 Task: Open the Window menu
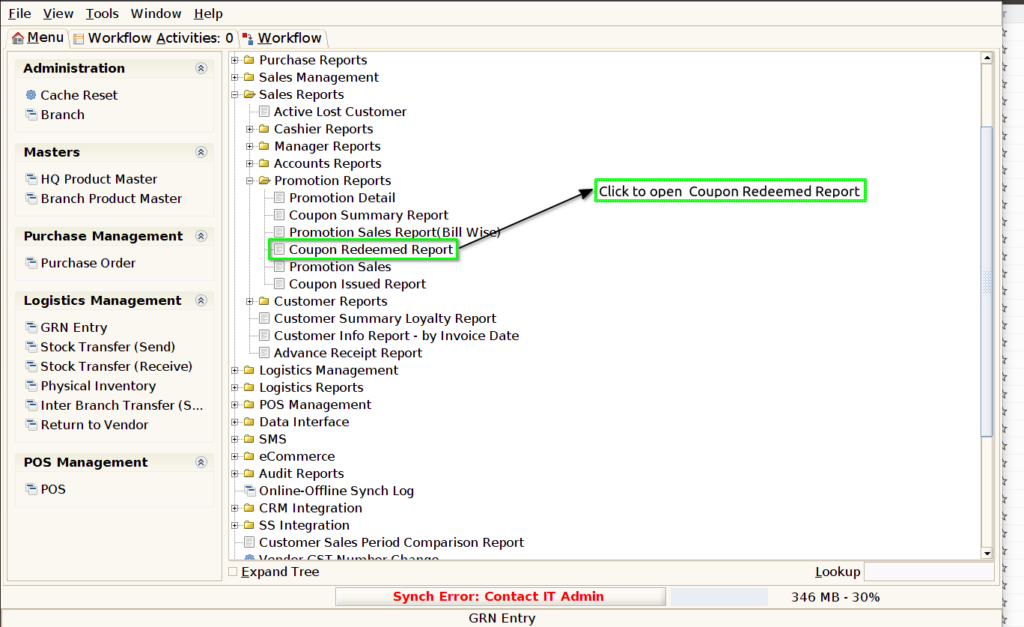tap(155, 13)
